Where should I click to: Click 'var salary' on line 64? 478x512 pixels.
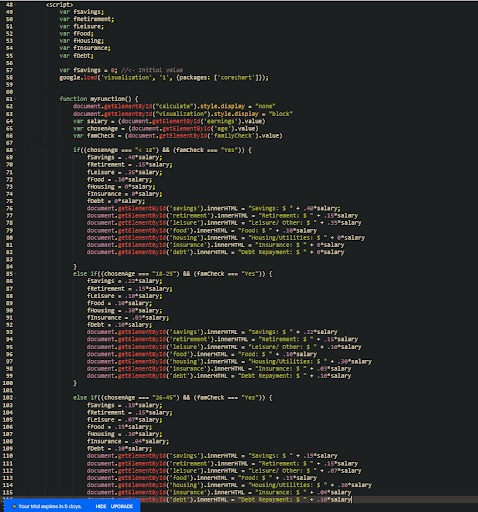[90, 121]
